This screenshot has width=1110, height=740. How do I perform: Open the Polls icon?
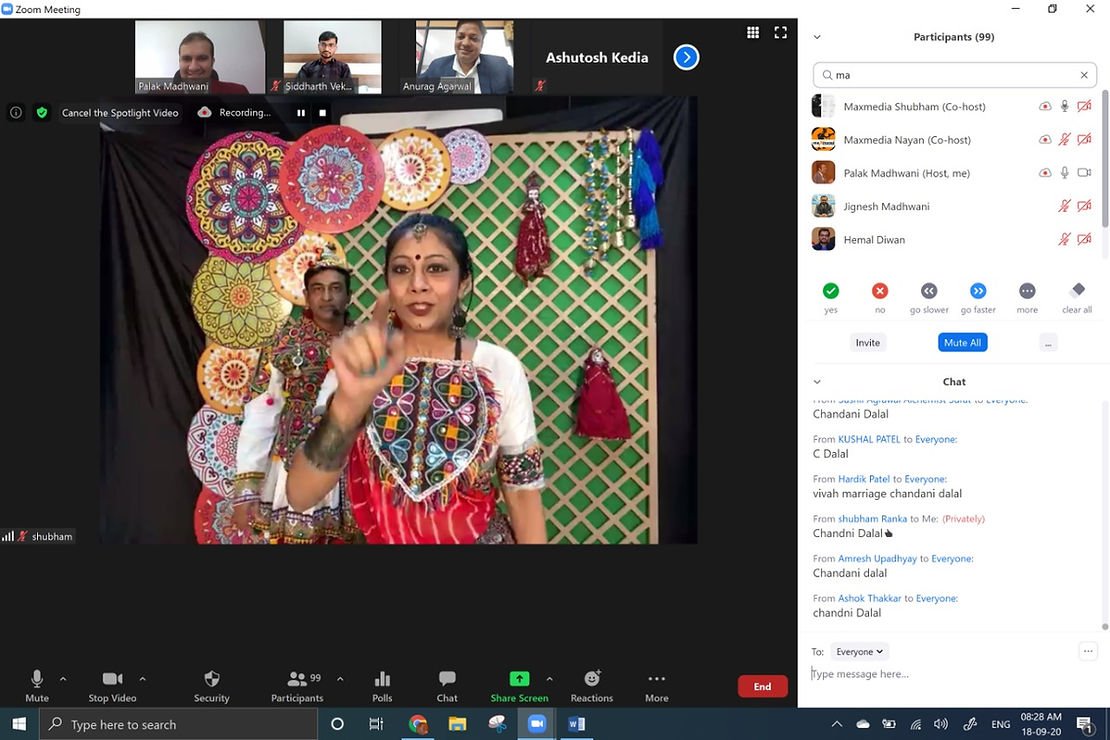382,680
